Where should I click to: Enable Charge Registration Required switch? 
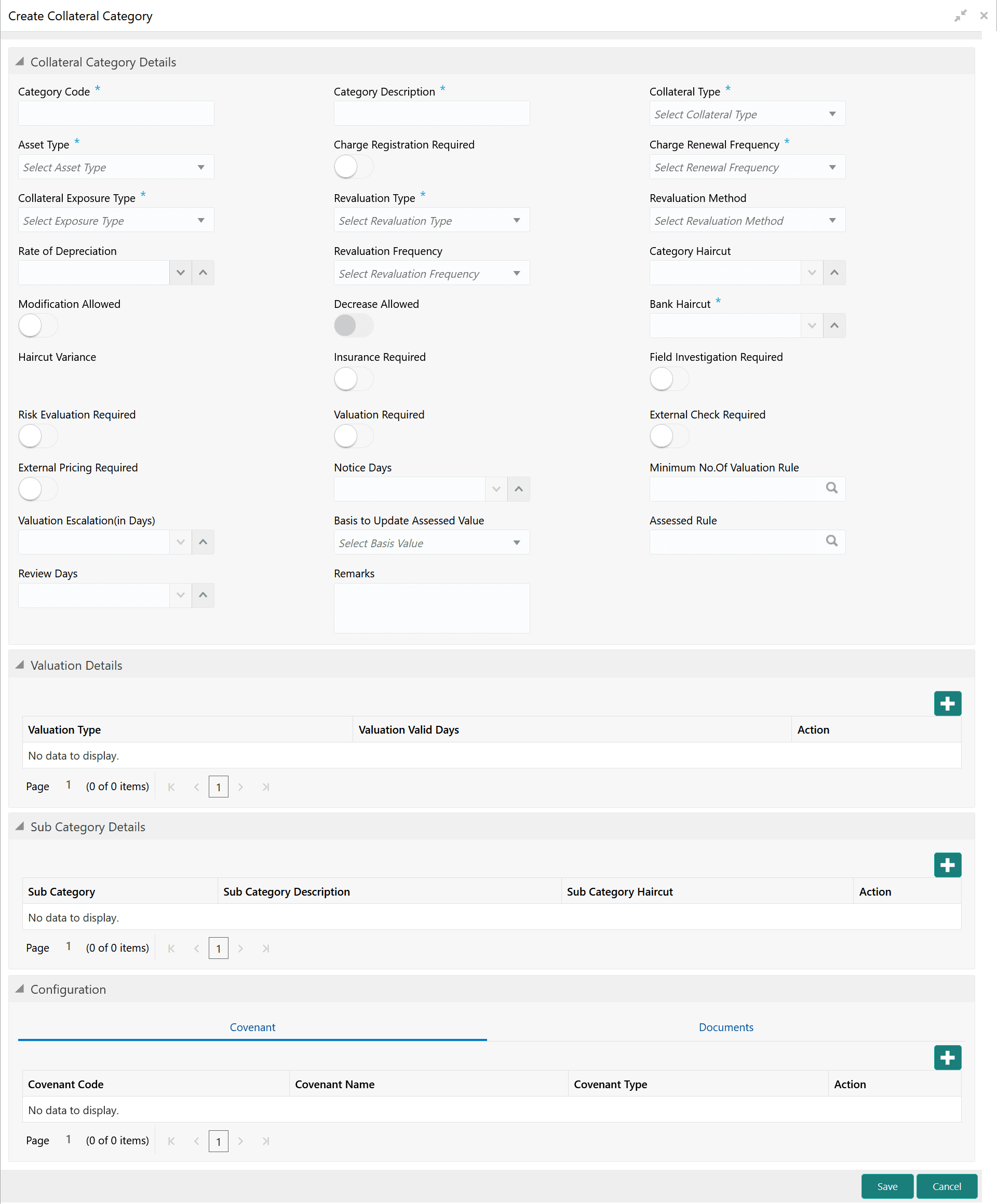(x=353, y=167)
